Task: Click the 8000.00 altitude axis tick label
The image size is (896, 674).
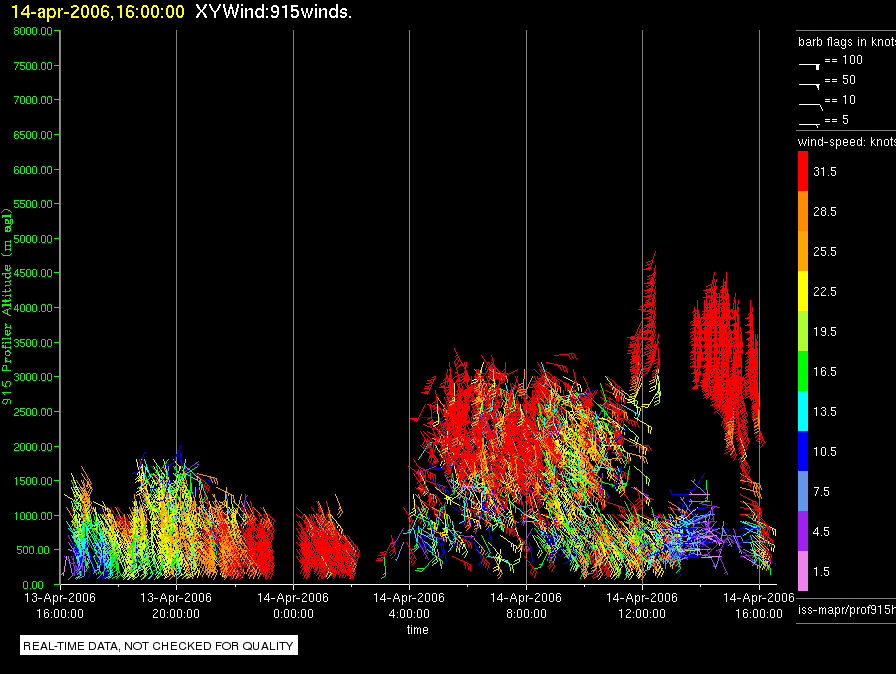Action: coord(33,31)
